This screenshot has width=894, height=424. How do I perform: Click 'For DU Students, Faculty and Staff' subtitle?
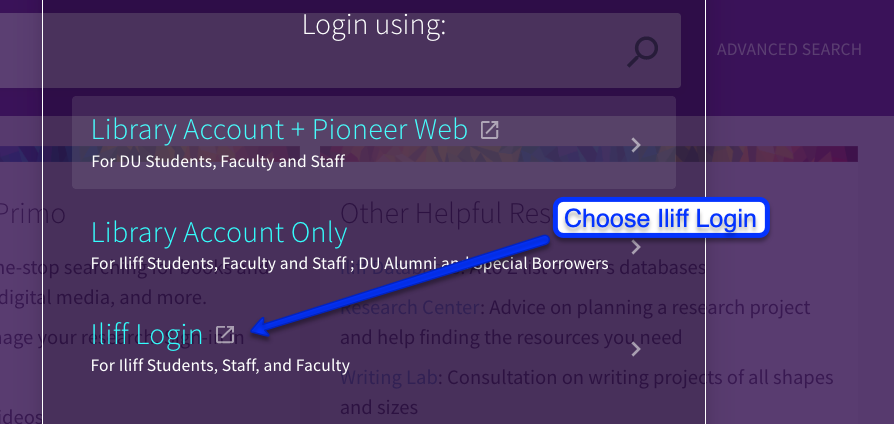tap(217, 161)
